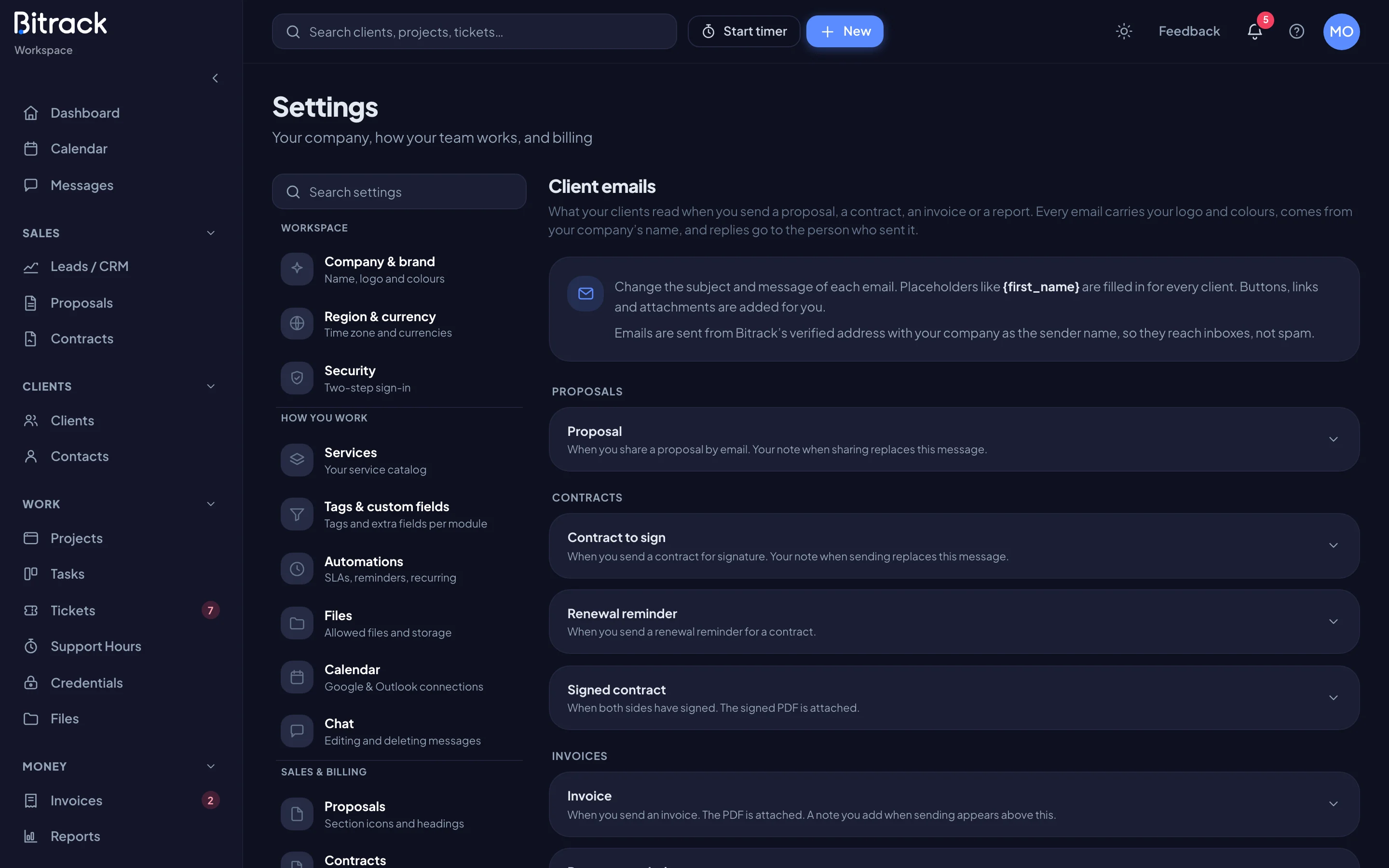Click the Tasks board icon in sidebar
The width and height of the screenshot is (1389, 868).
31,574
